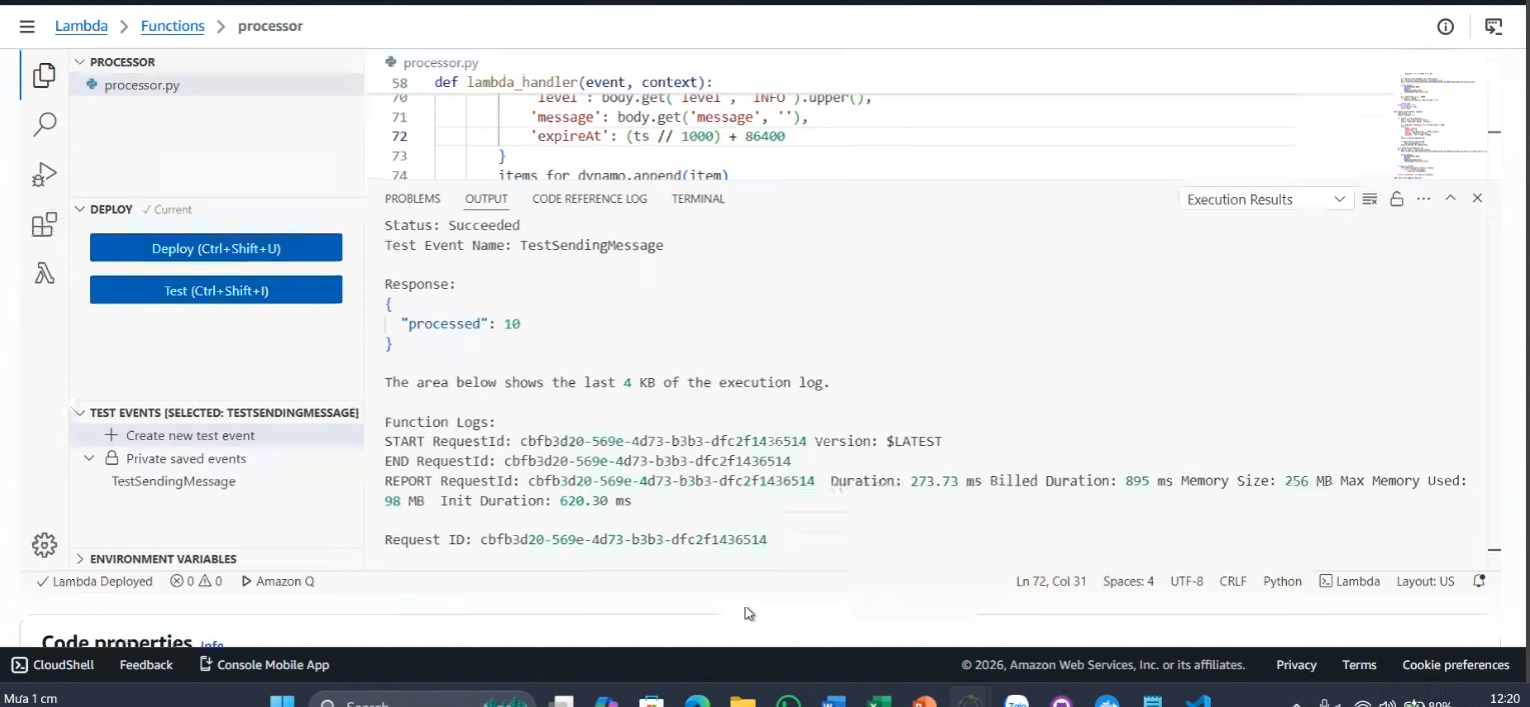Image resolution: width=1530 pixels, height=707 pixels.
Task: Open the Execution Results output channel dropdown
Action: (1266, 199)
